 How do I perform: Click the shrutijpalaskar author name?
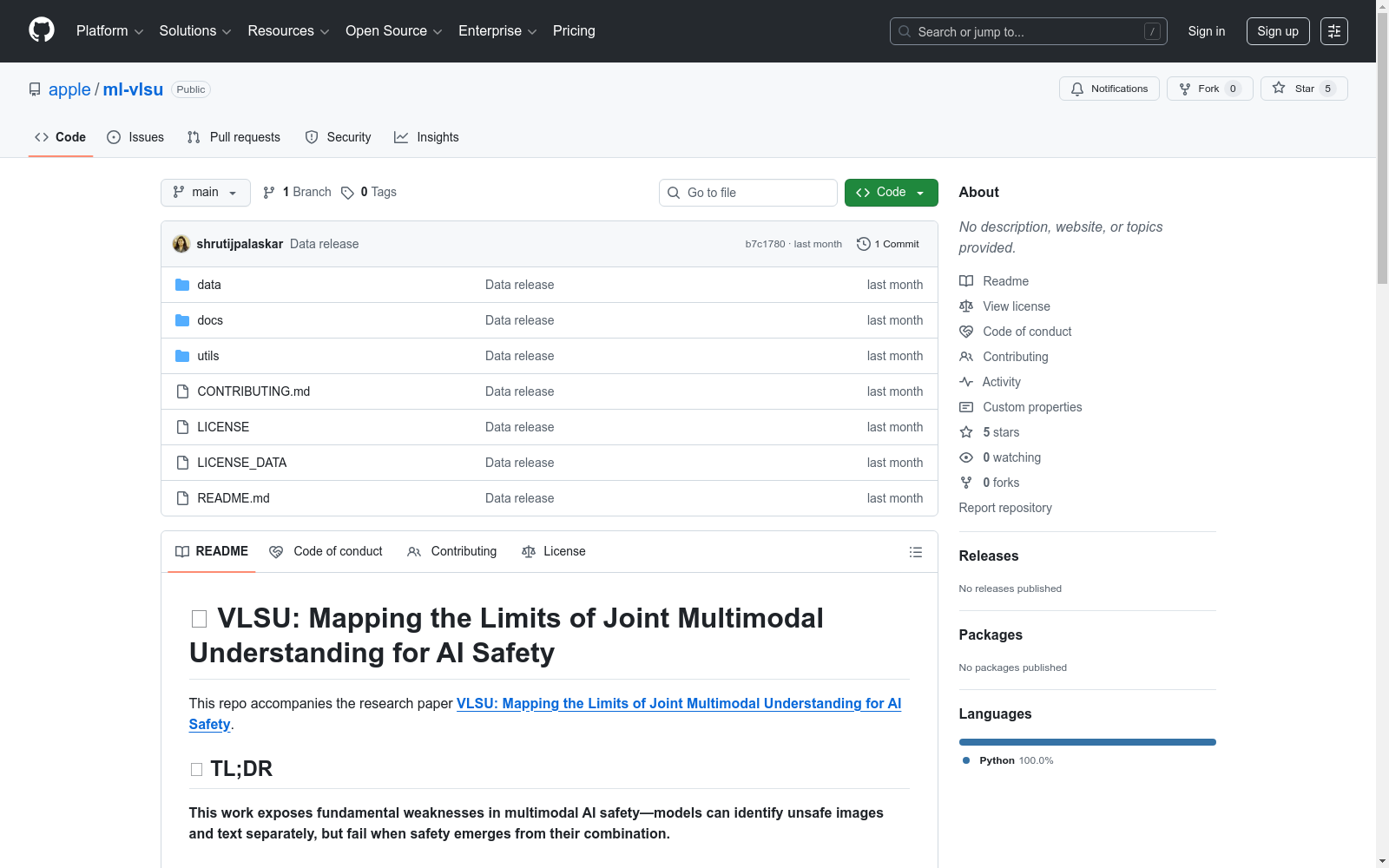[240, 244]
